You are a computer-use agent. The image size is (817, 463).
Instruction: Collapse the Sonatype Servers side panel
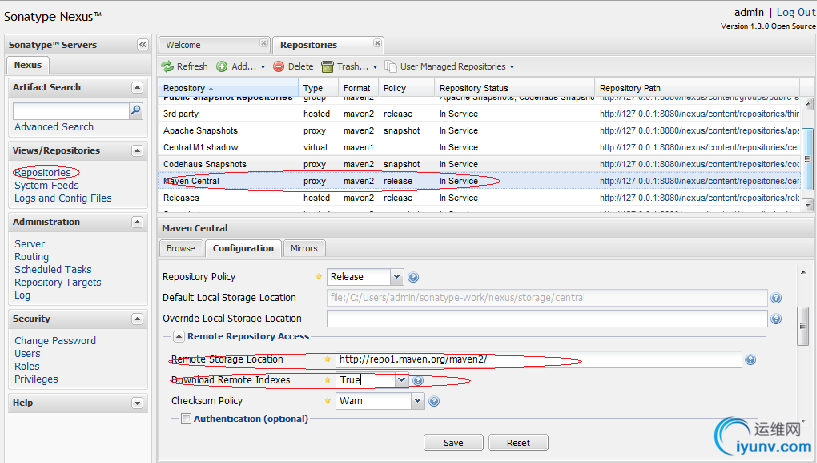(142, 45)
